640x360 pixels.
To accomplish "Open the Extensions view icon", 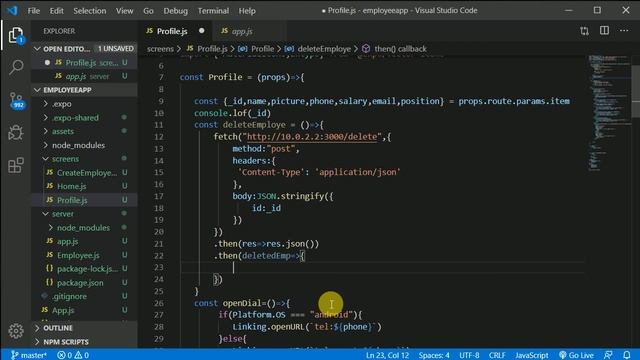I will point(16,165).
